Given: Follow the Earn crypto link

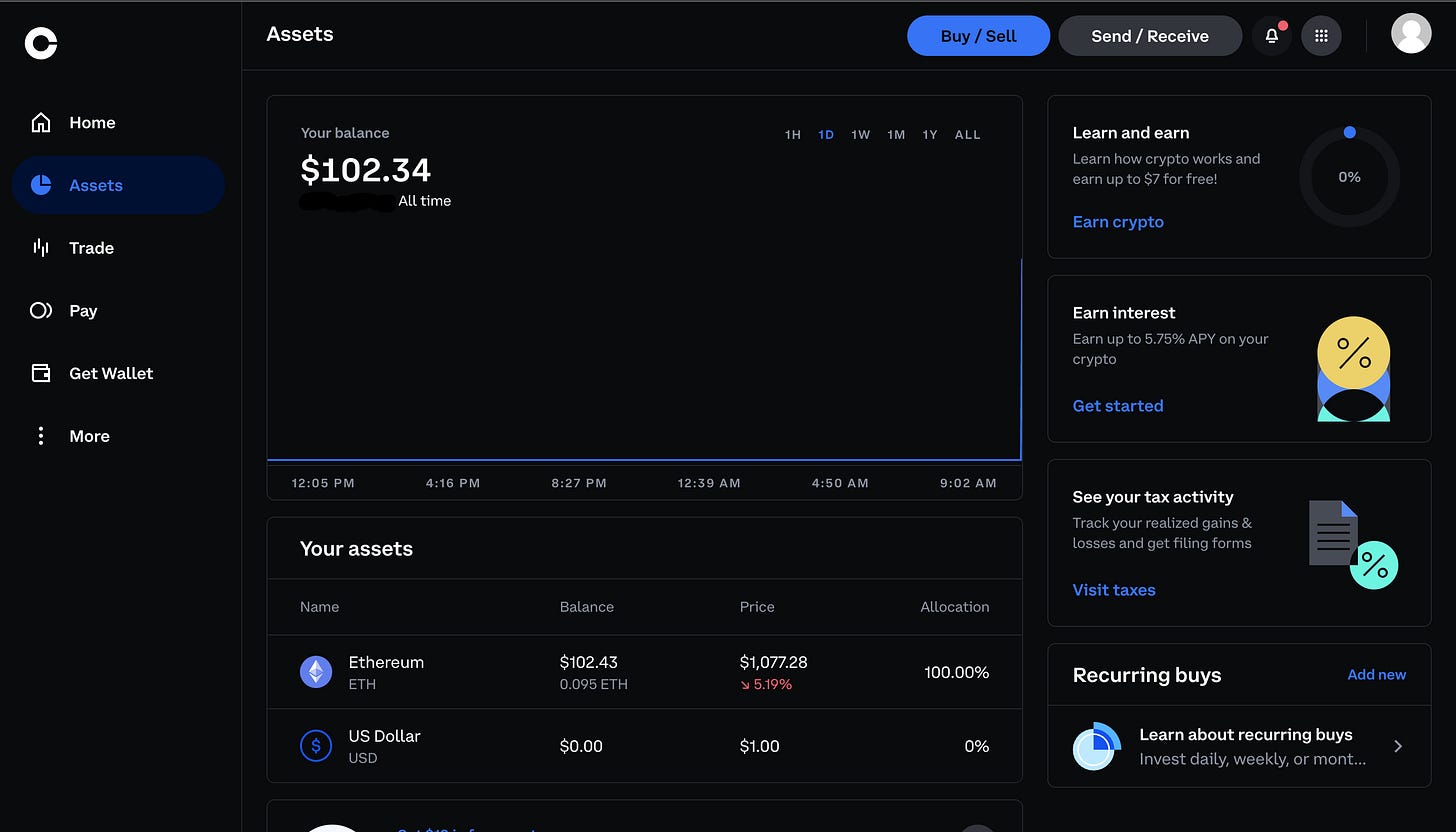Looking at the screenshot, I should tap(1118, 222).
